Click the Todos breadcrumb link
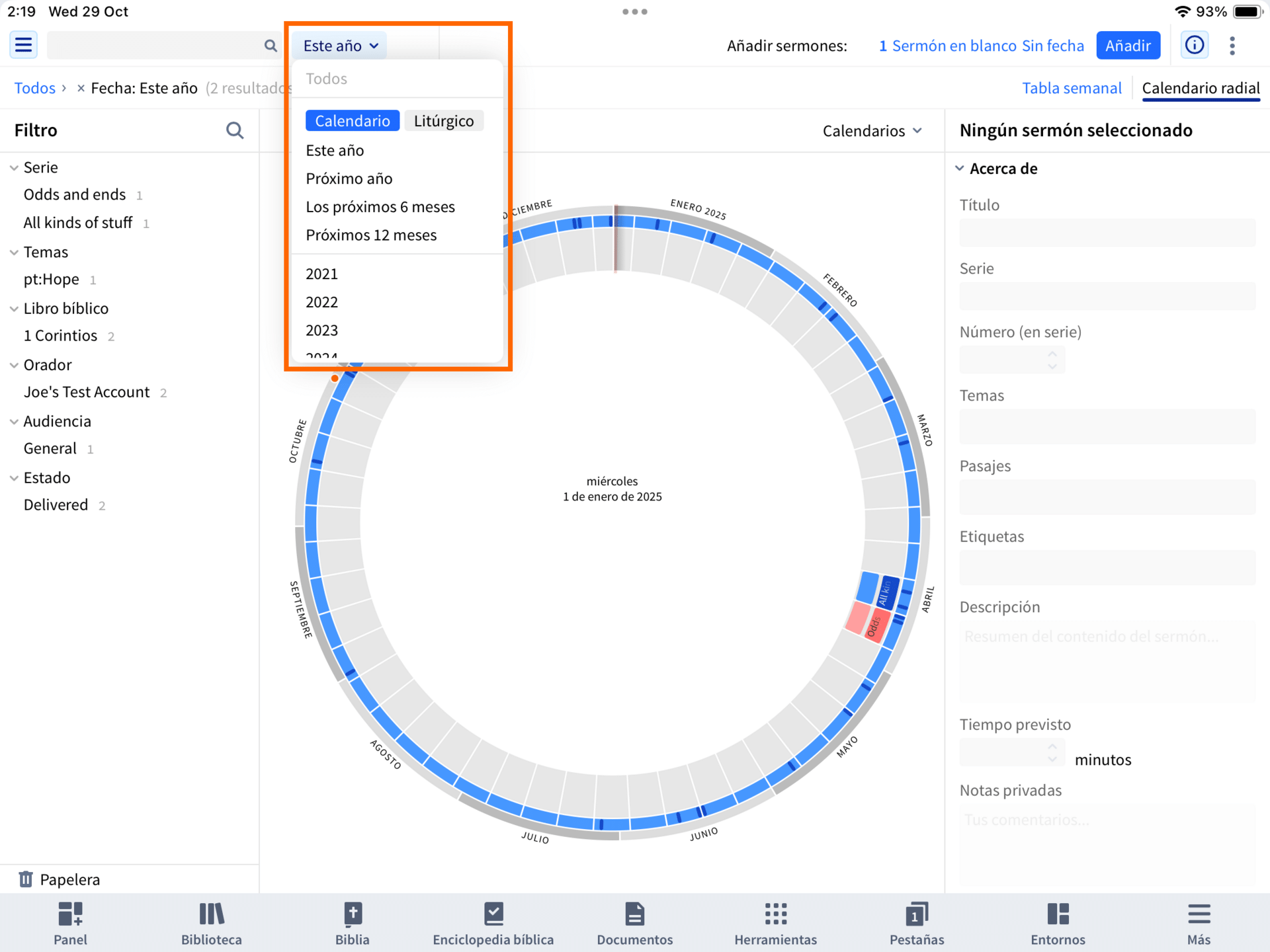Viewport: 1270px width, 952px height. (35, 88)
